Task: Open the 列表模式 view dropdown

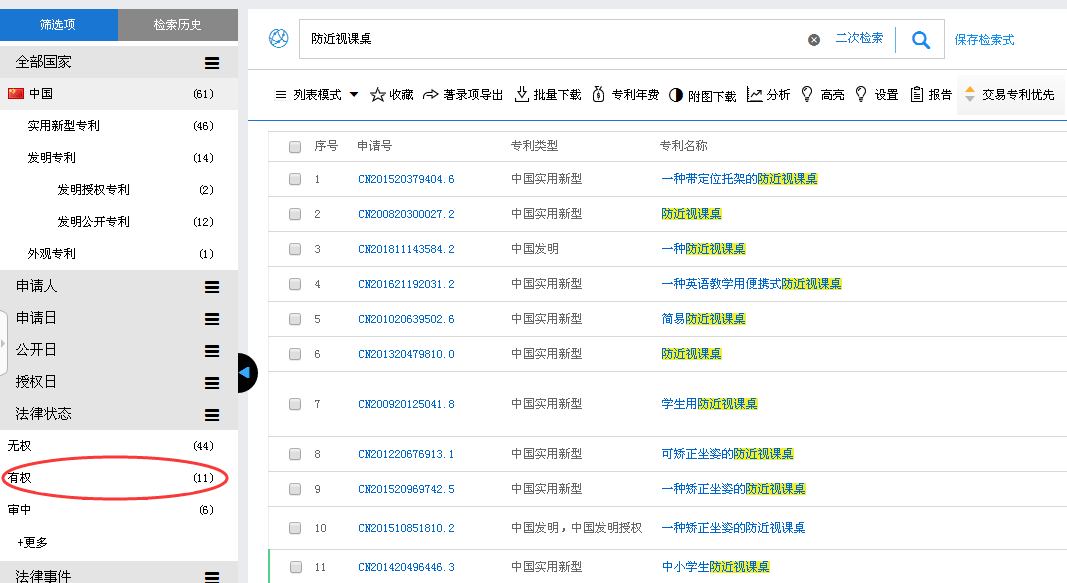Action: pos(317,95)
